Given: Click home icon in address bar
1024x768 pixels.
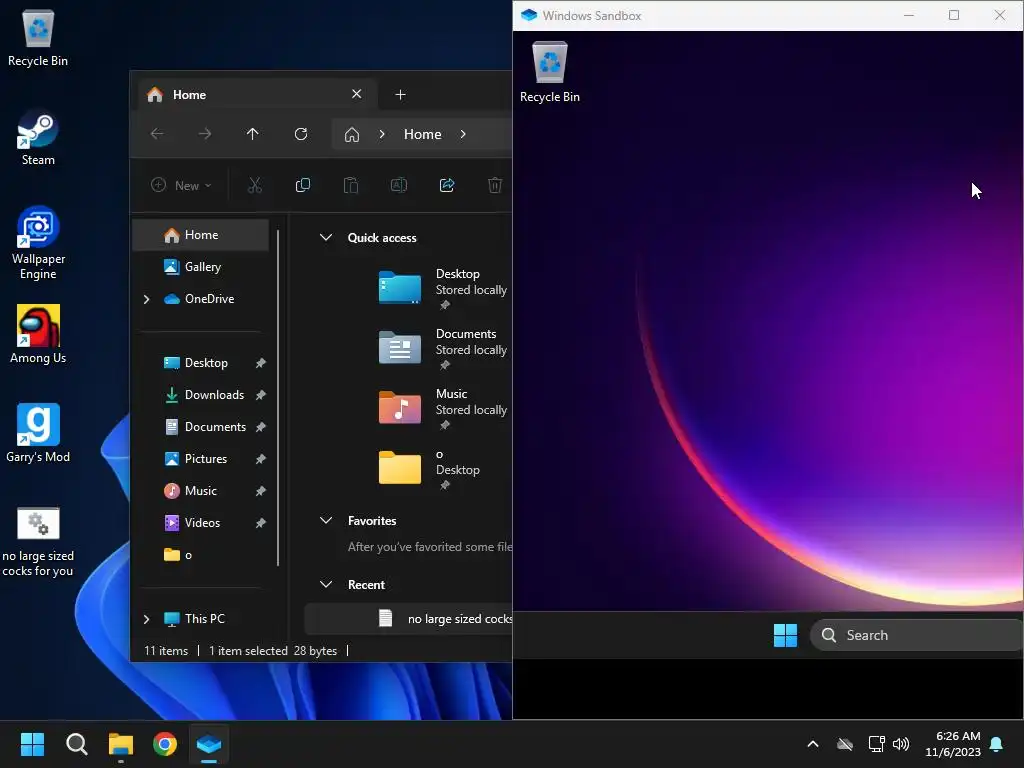Looking at the screenshot, I should point(352,135).
